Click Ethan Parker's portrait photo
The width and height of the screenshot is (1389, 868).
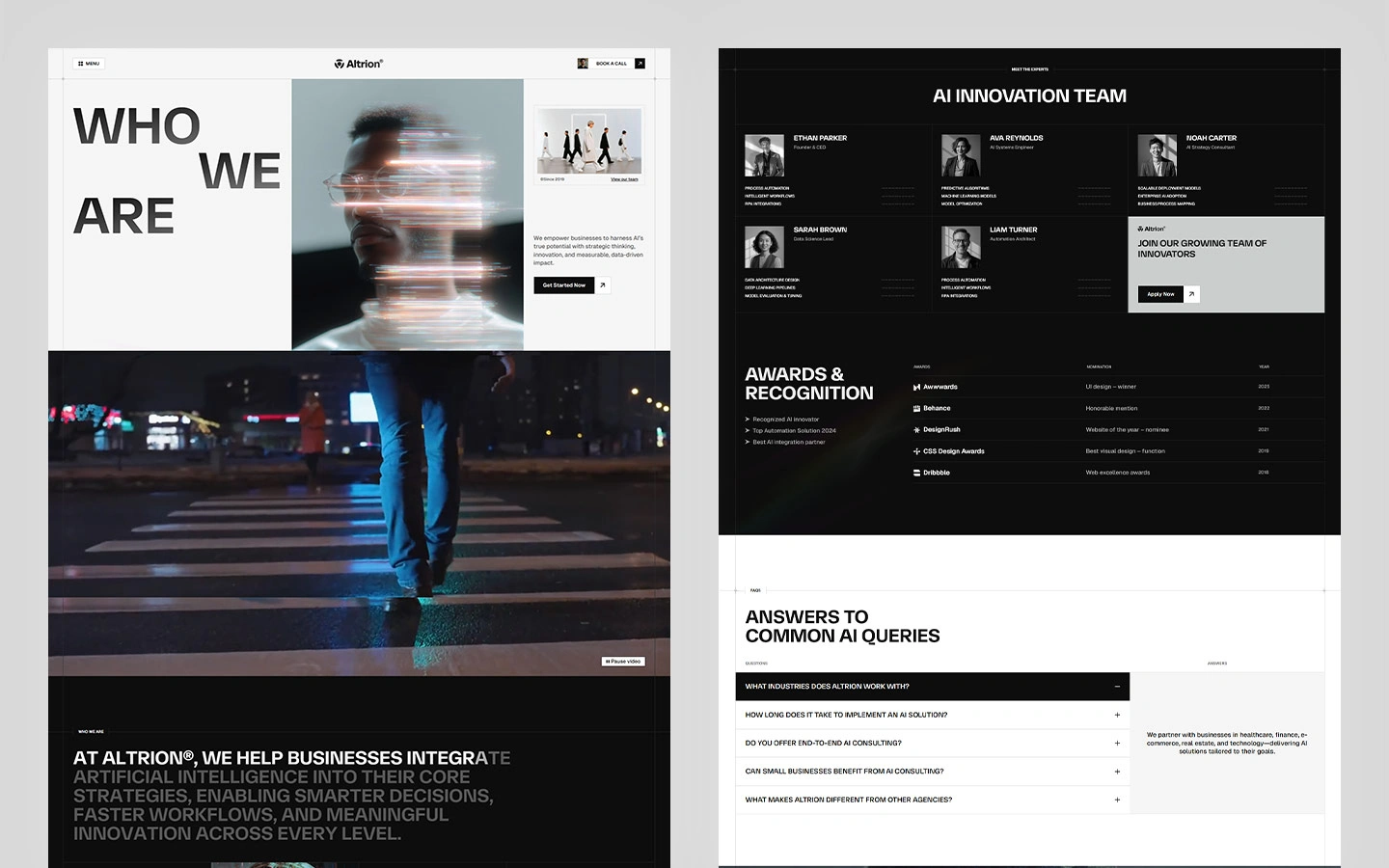pyautogui.click(x=764, y=154)
